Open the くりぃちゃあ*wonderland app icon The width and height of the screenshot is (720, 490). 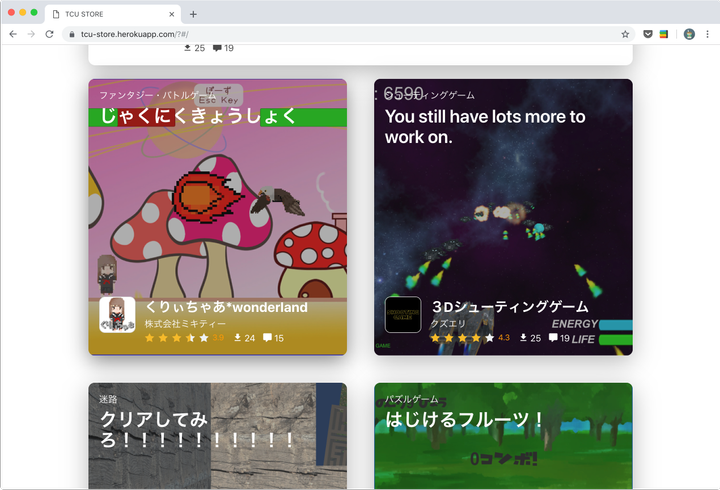coord(117,315)
